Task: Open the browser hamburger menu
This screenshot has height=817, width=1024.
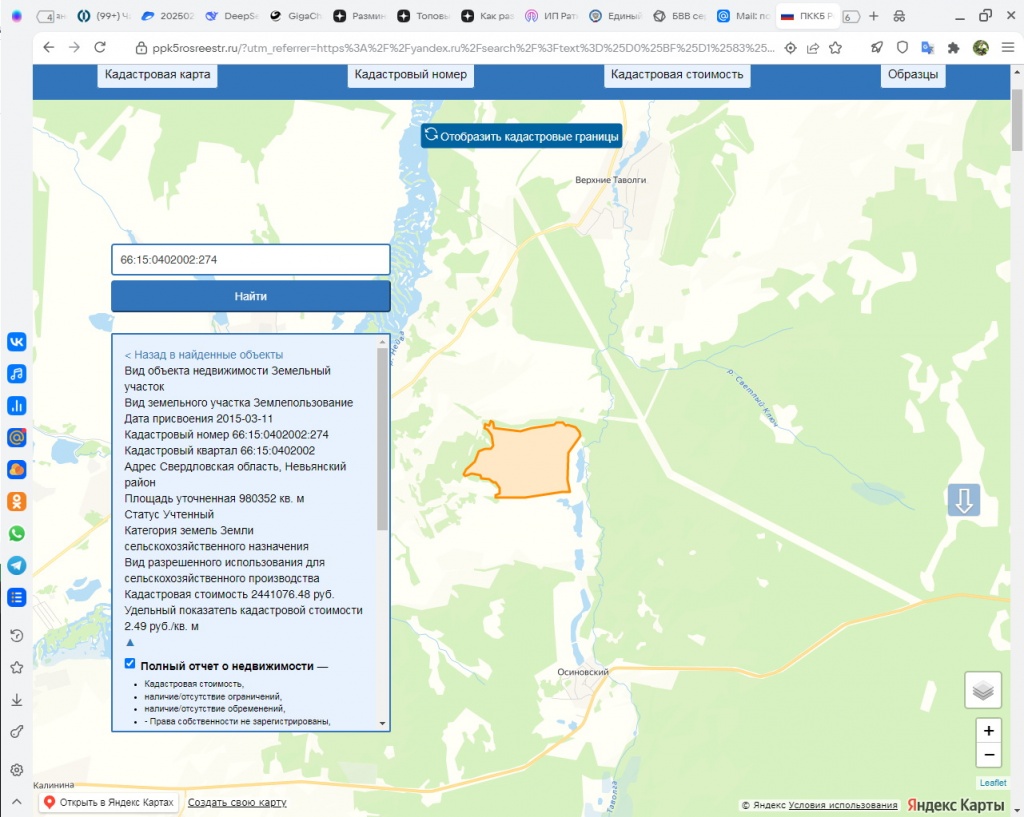Action: point(1007,48)
